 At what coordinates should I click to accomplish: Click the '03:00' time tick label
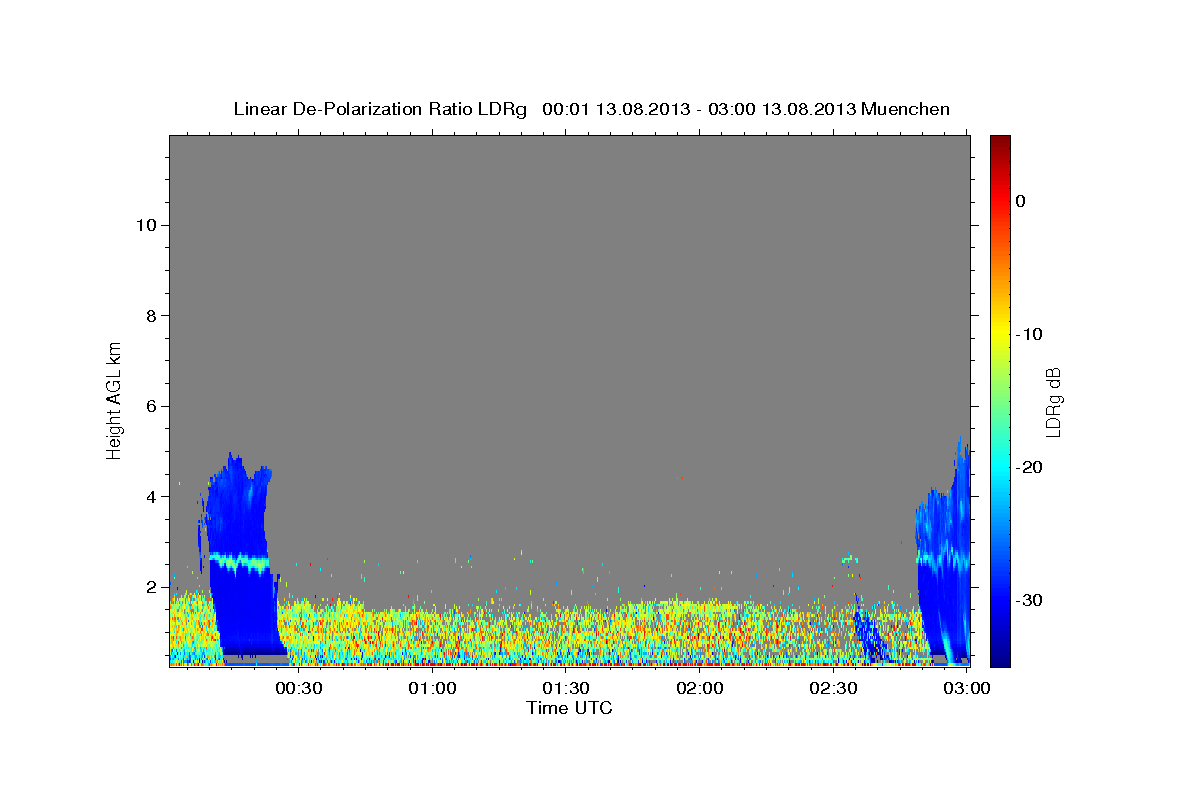[967, 688]
